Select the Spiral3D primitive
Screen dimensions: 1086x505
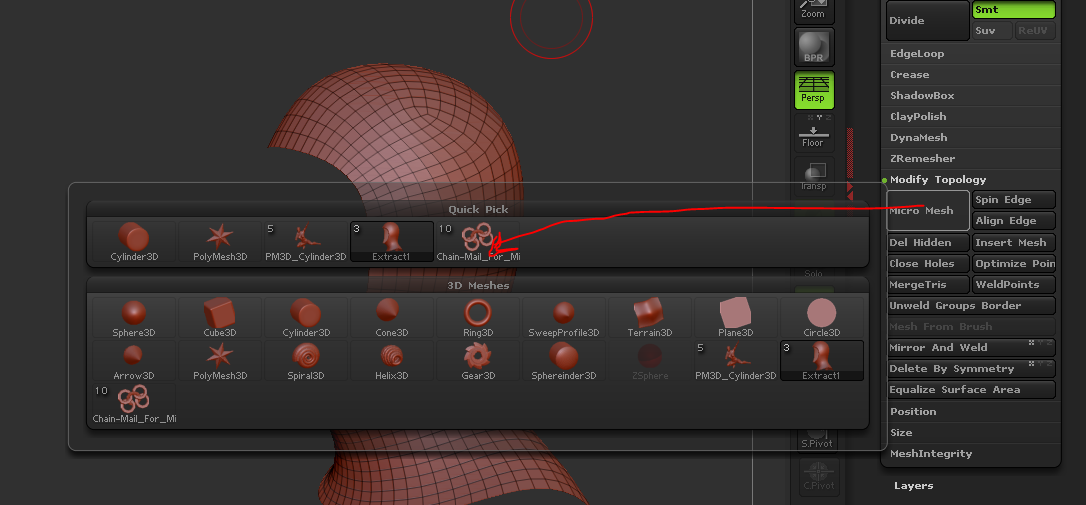pos(305,361)
